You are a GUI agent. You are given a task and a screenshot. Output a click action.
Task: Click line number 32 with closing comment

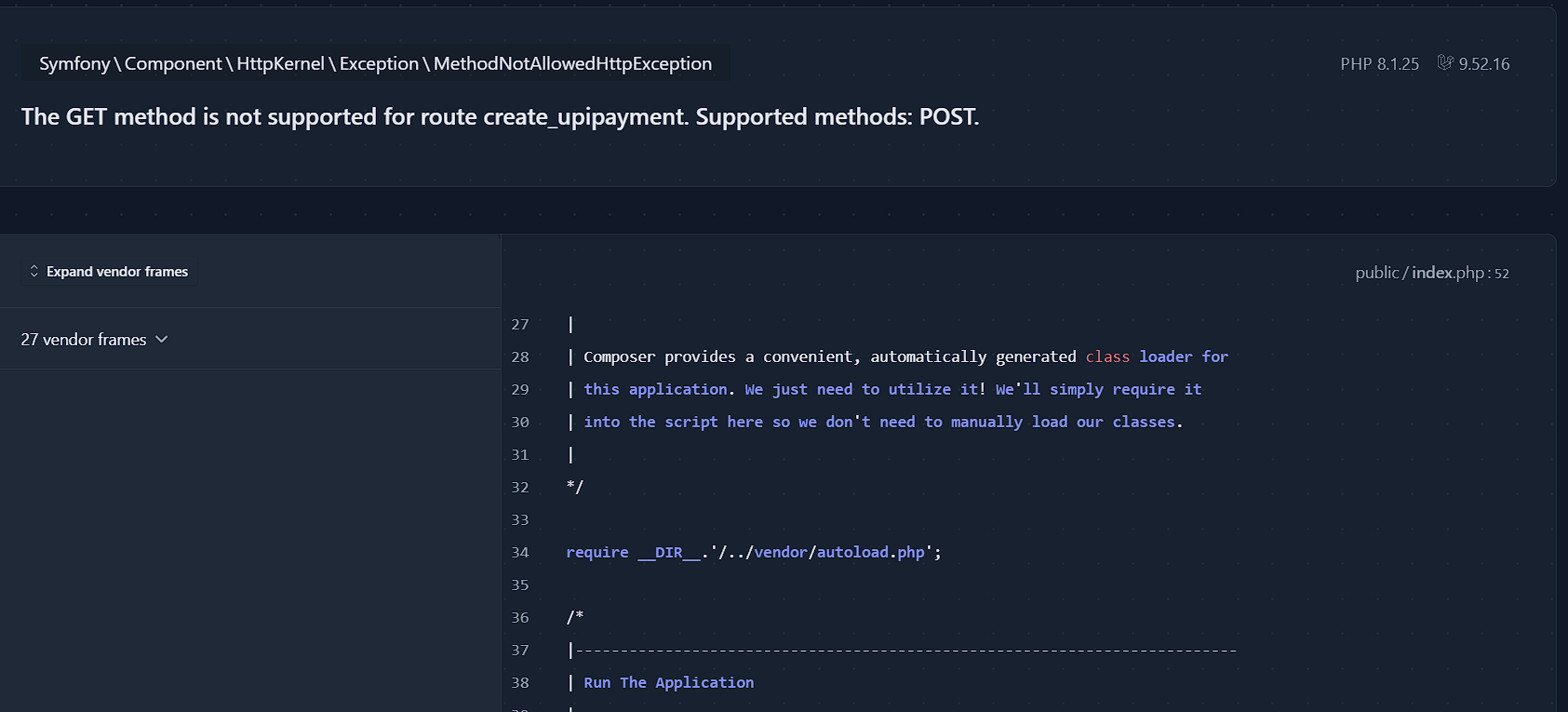click(x=520, y=487)
